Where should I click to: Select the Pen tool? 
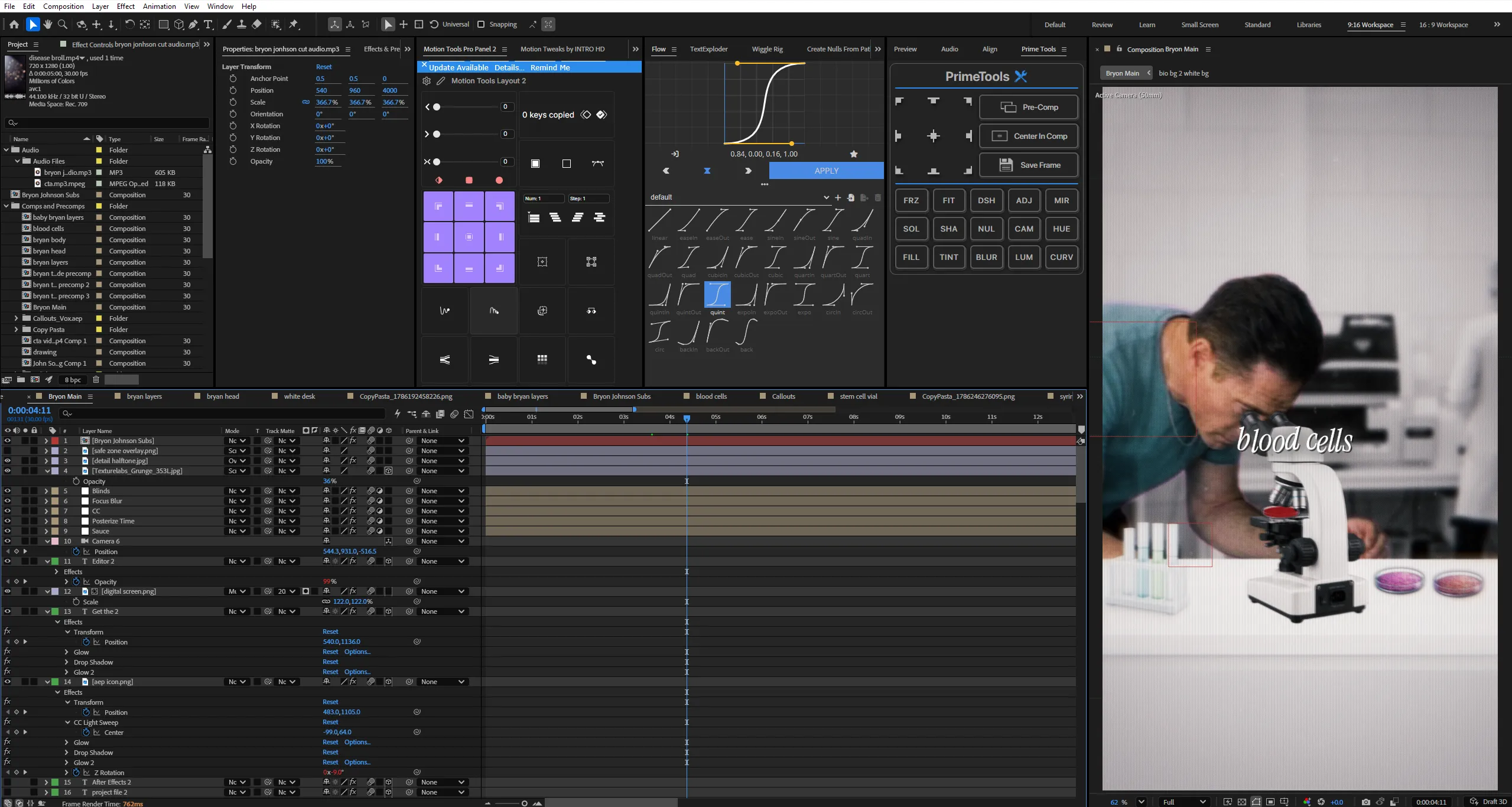pos(193,24)
